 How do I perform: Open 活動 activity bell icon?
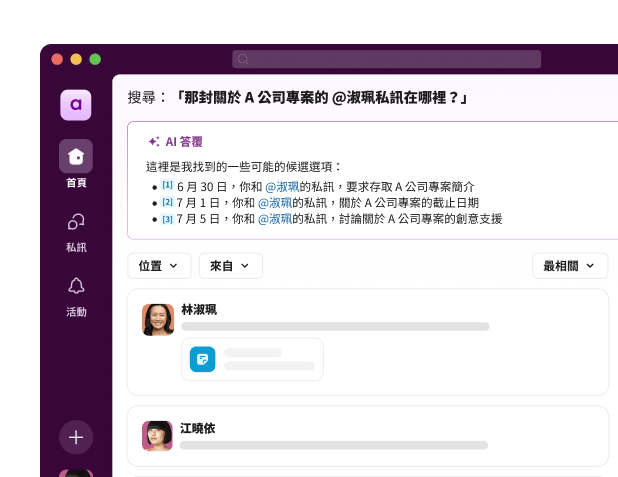(76, 286)
